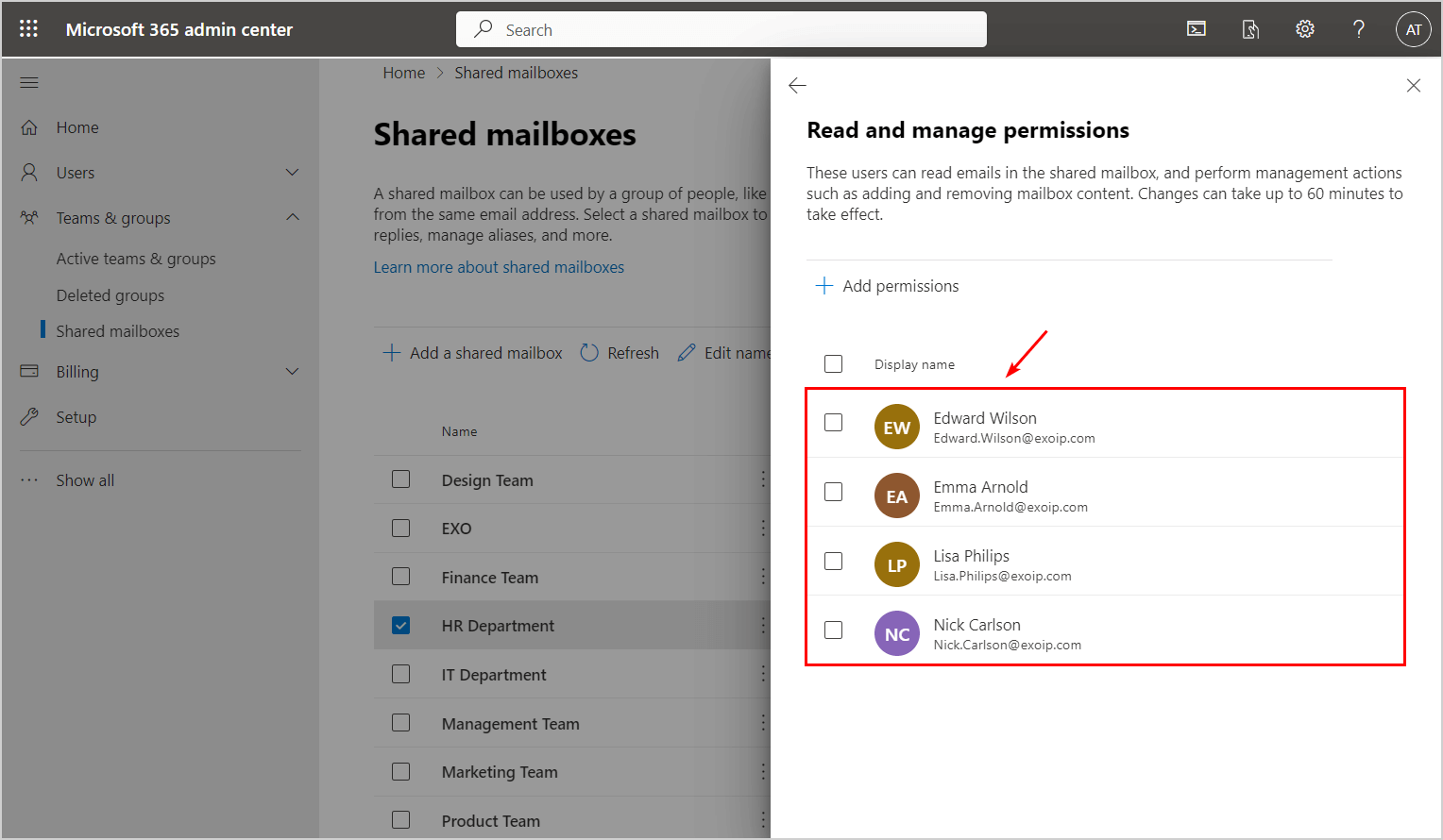Check the EXO mailbox checkbox

(x=401, y=528)
